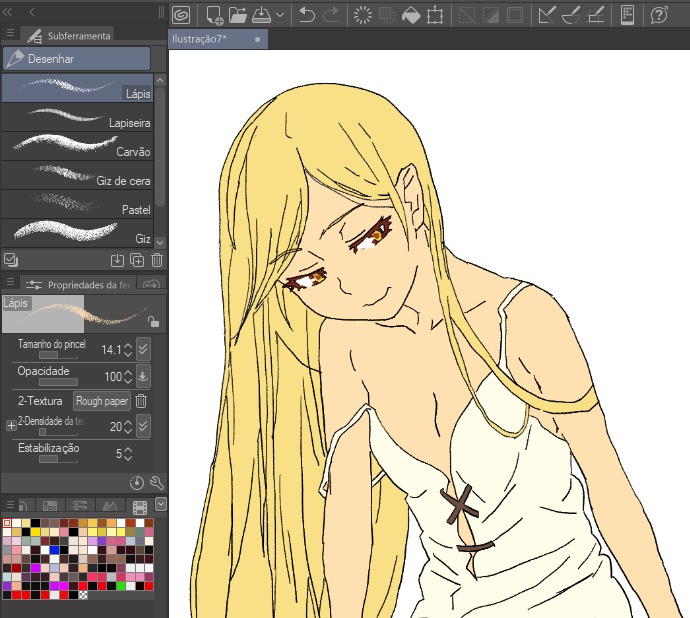Image resolution: width=690 pixels, height=618 pixels.
Task: Redo the undone action
Action: pyautogui.click(x=331, y=15)
